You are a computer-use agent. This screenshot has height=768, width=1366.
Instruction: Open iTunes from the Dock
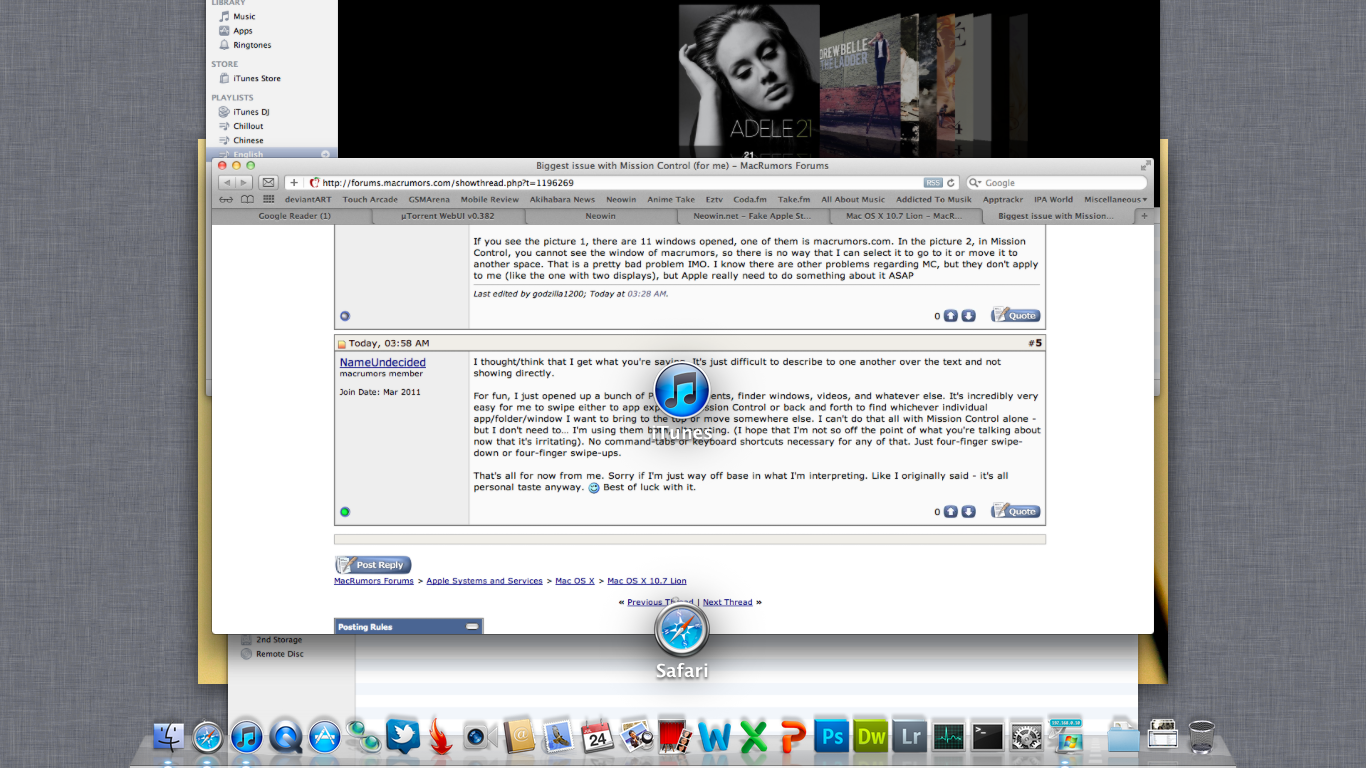pyautogui.click(x=247, y=738)
